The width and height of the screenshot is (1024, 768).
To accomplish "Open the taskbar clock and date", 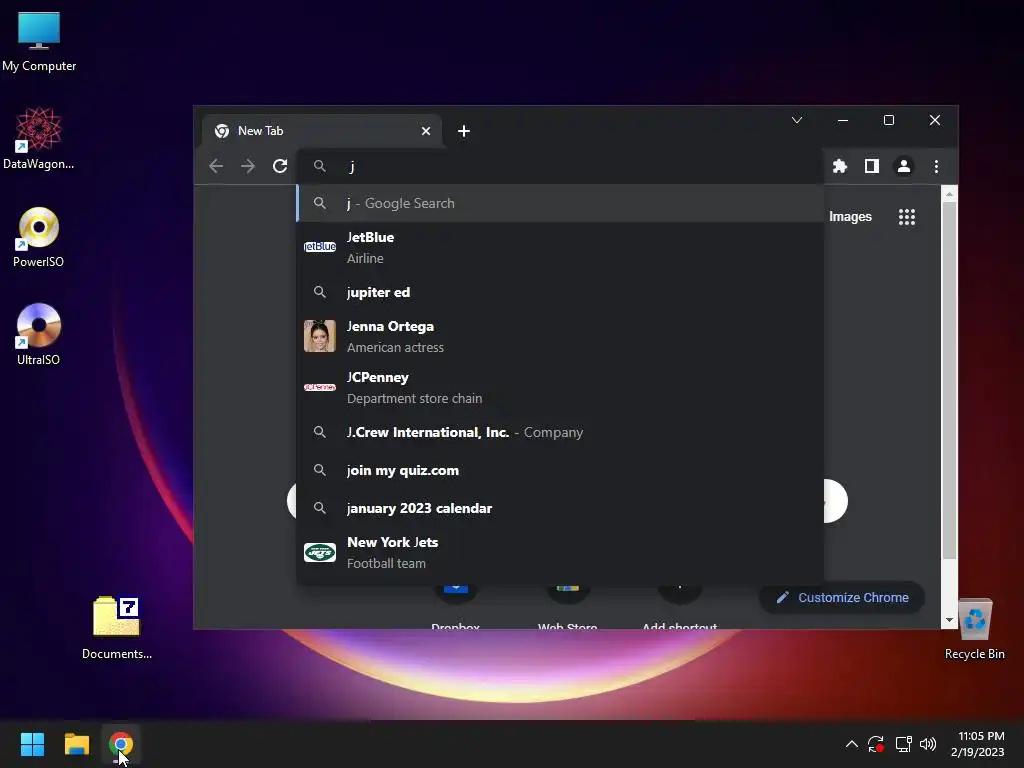I will click(978, 744).
